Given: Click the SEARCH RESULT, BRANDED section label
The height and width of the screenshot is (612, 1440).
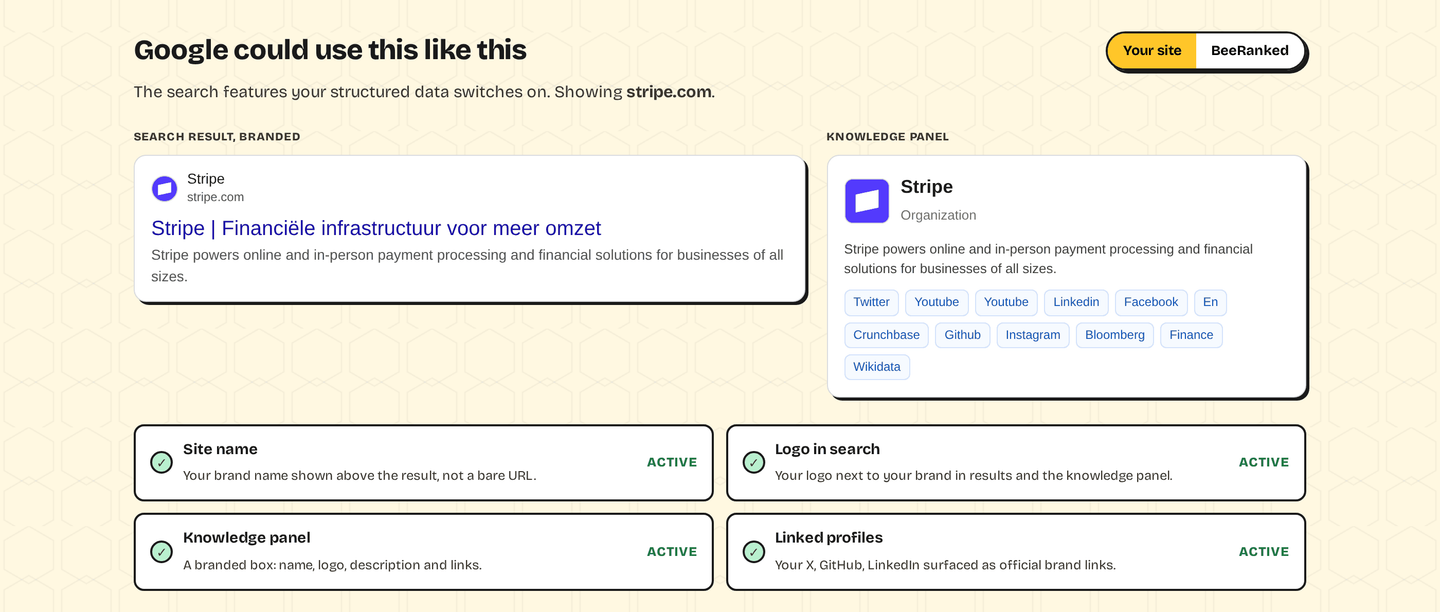Looking at the screenshot, I should click(x=217, y=137).
